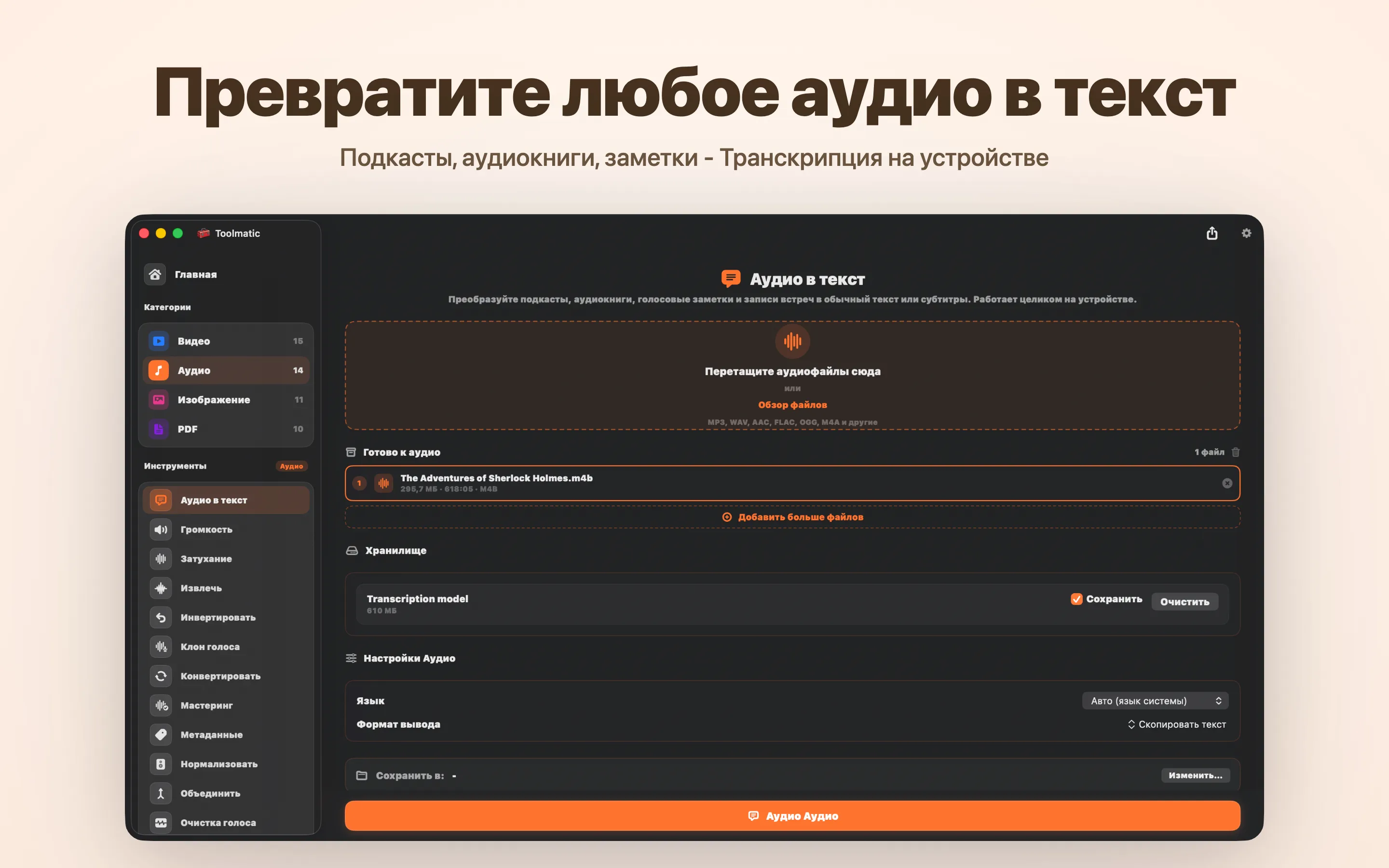Viewport: 1389px width, 868px height.
Task: Open the Аудио в текст tool icon
Action: (x=161, y=500)
